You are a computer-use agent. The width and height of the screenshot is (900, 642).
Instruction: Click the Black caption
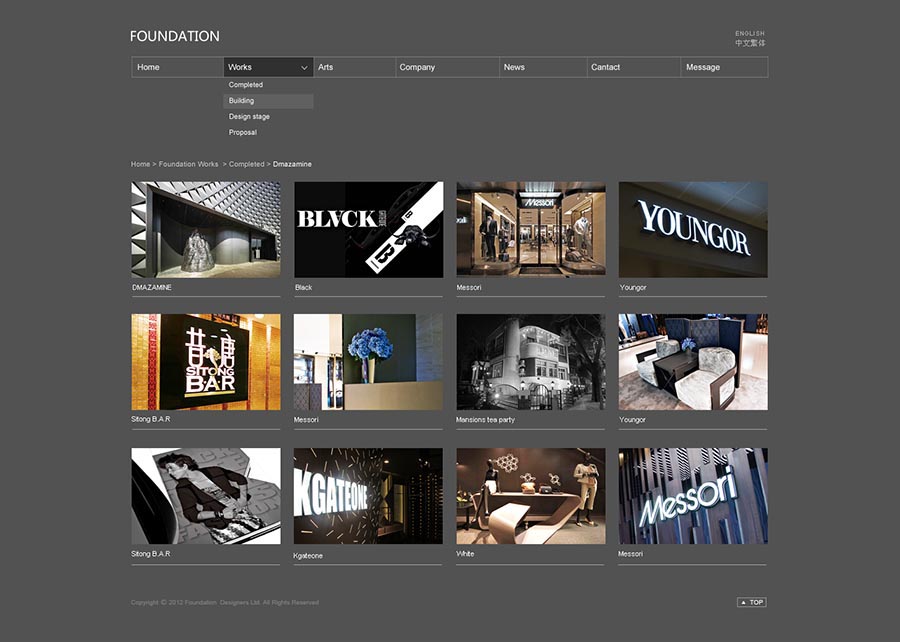pos(304,287)
